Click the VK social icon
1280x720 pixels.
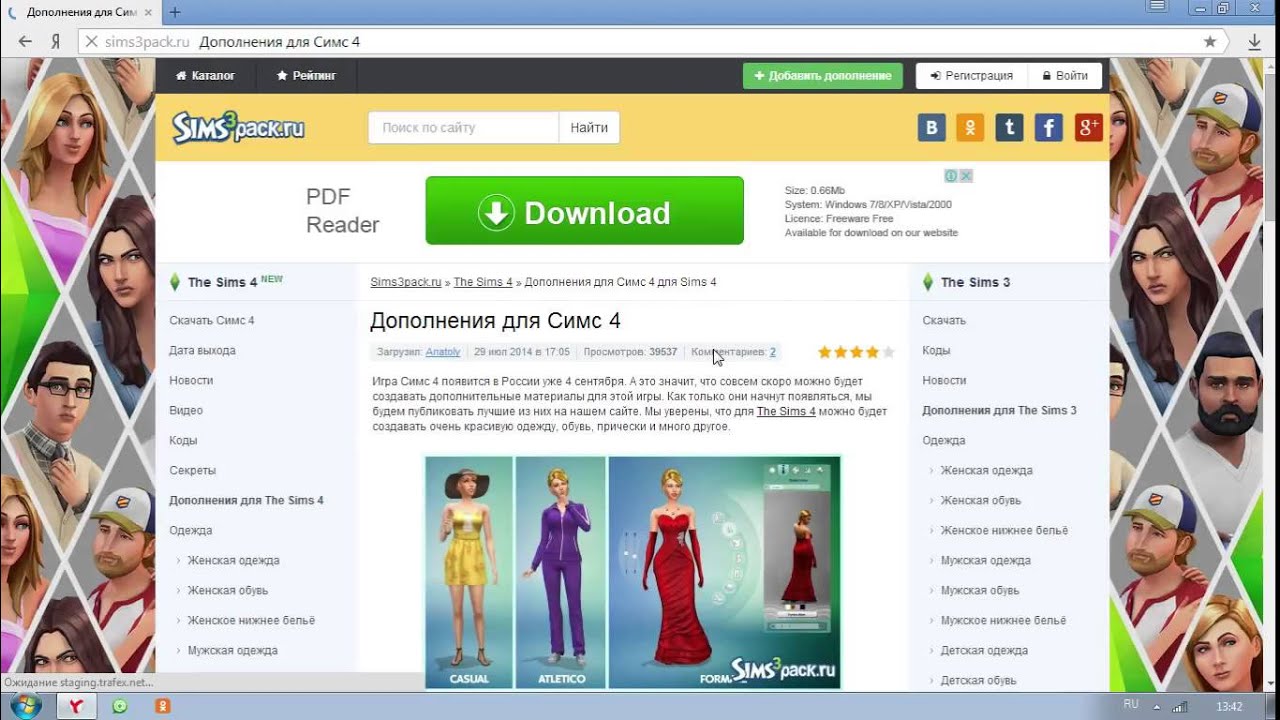(932, 127)
